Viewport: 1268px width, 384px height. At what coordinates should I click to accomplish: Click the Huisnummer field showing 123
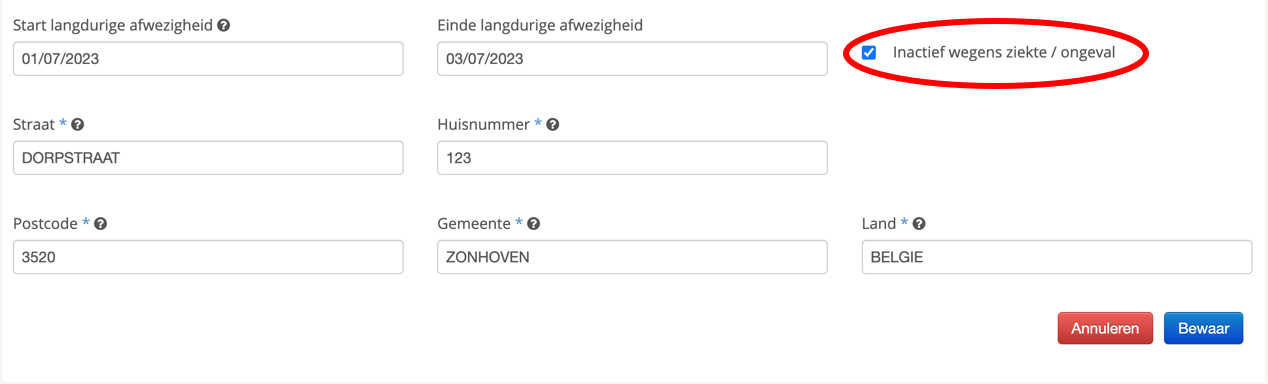(x=632, y=158)
